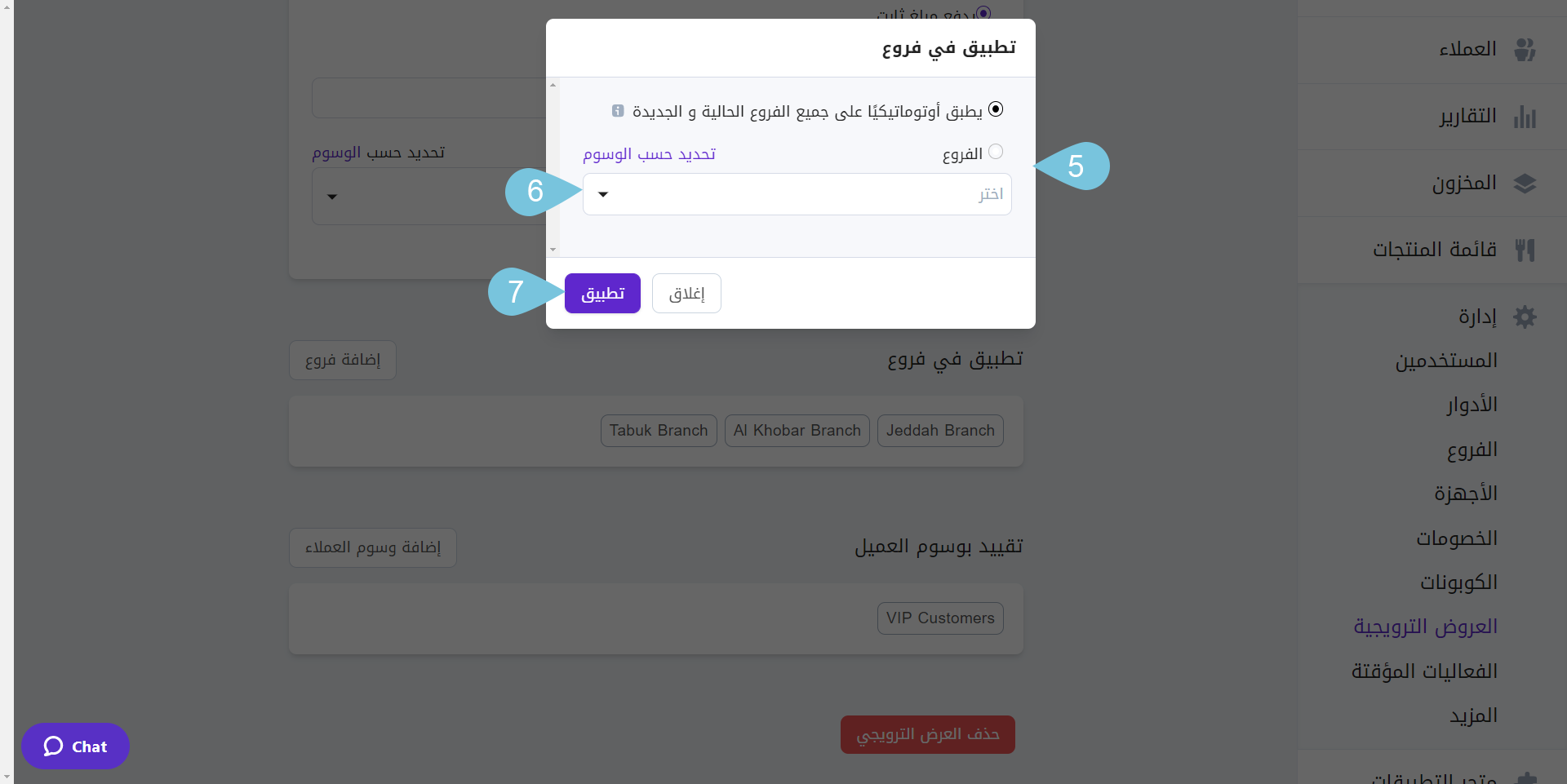Open المستخدمين in sidebar menu
Image resolution: width=1567 pixels, height=784 pixels.
[1446, 361]
